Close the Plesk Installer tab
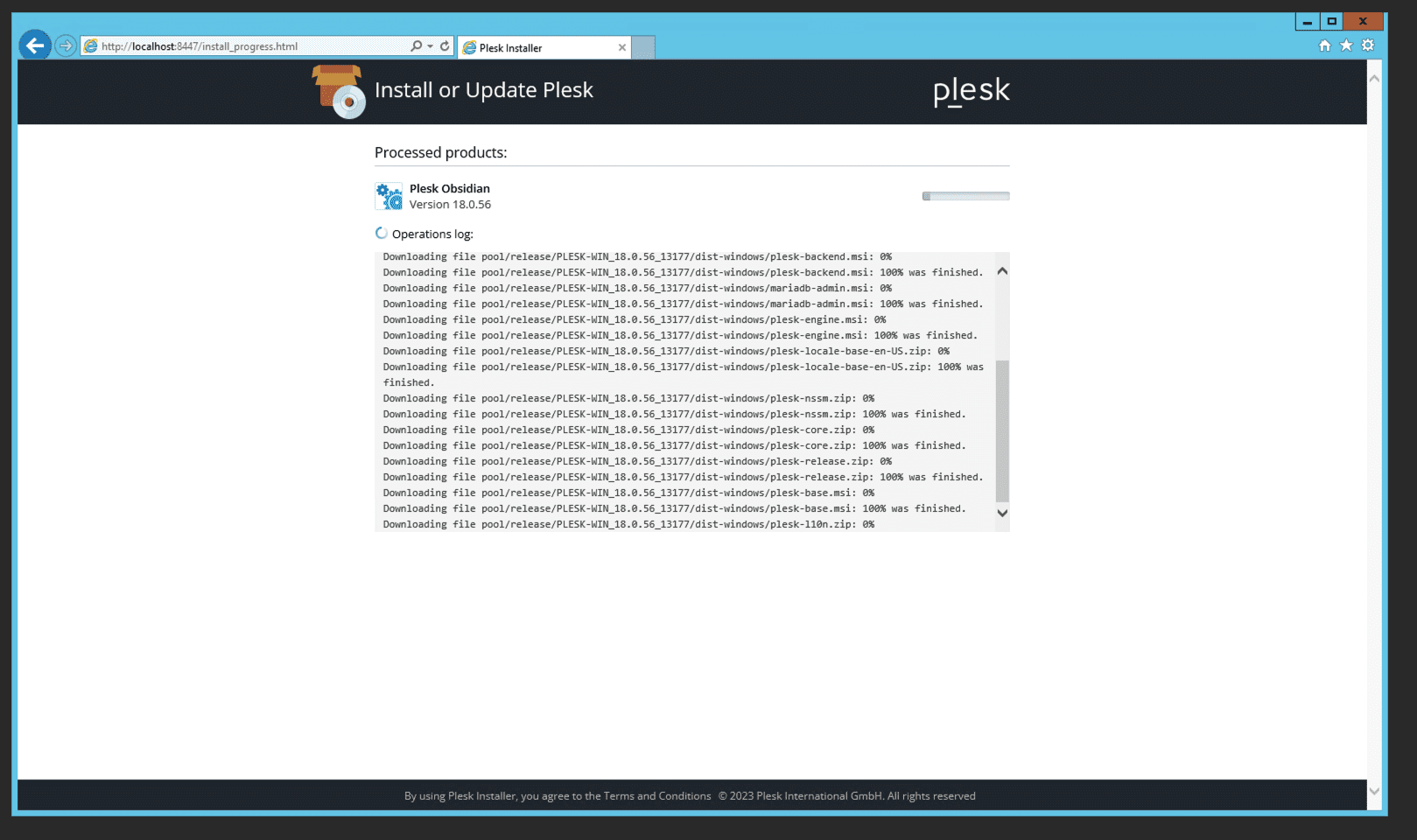Viewport: 1417px width, 840px height. pos(622,48)
